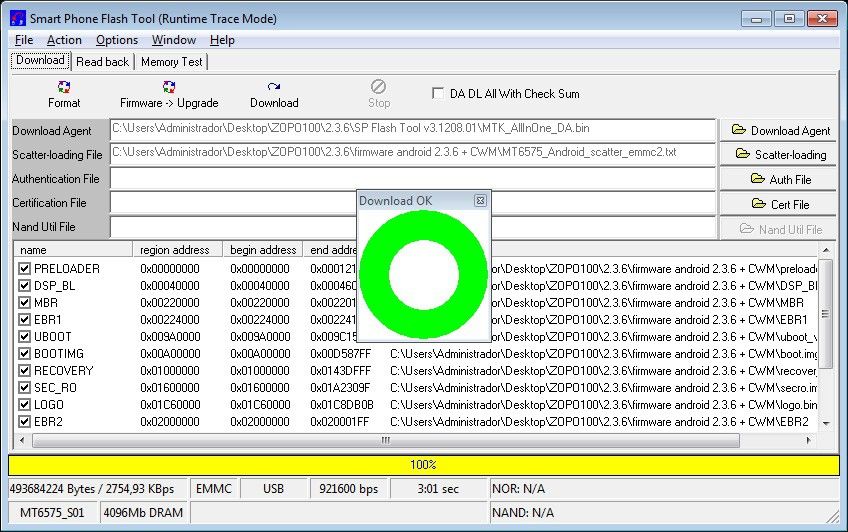Click the horizontal scrollbar thumb
848x532 pixels.
[386, 441]
